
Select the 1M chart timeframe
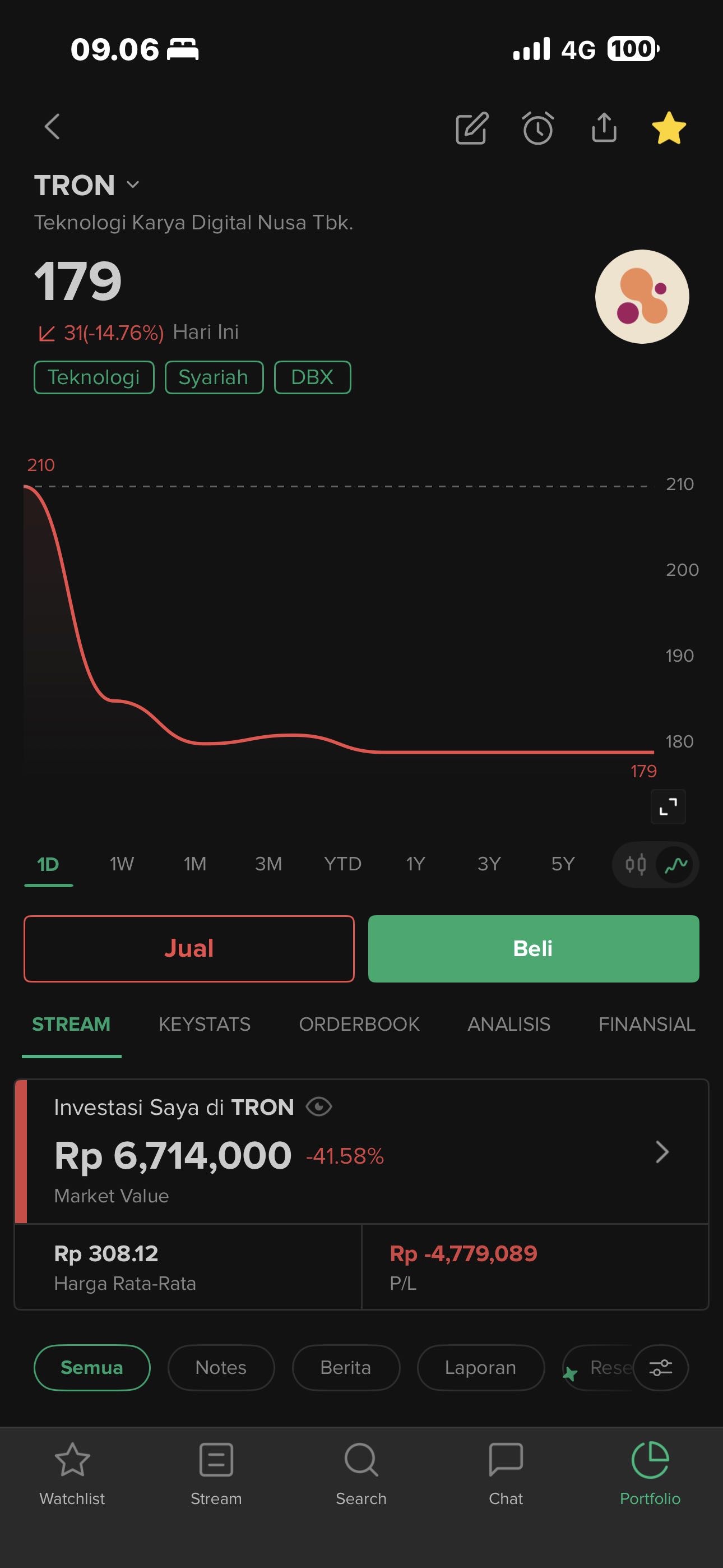[x=194, y=864]
